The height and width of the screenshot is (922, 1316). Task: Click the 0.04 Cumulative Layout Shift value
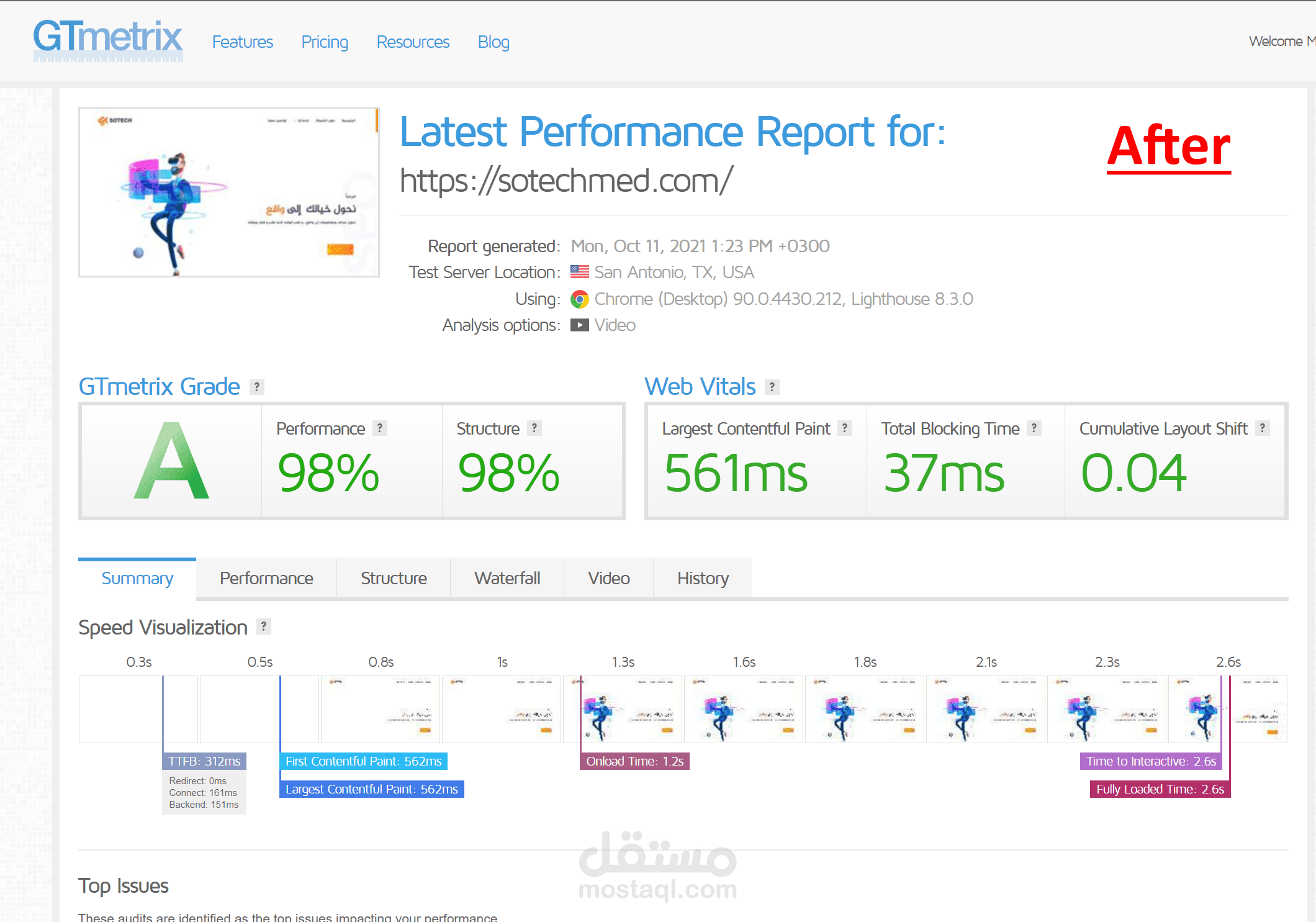click(1134, 473)
